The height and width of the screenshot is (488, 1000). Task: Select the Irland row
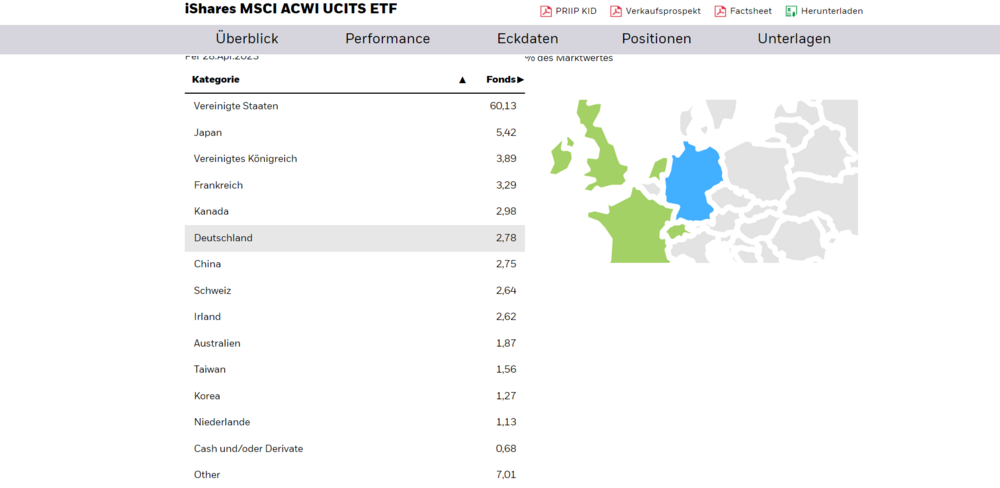pos(355,316)
